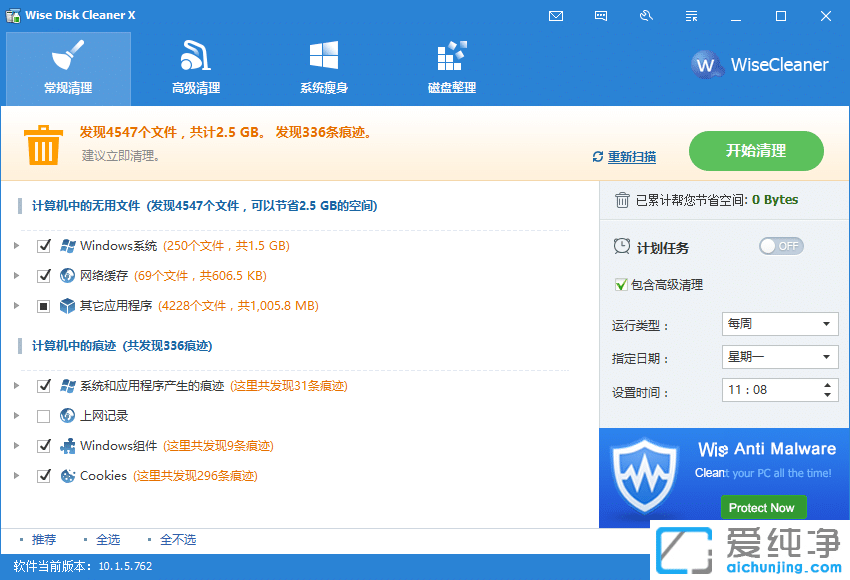850x580 pixels.
Task: Click the 重新扫描 link
Action: click(632, 157)
